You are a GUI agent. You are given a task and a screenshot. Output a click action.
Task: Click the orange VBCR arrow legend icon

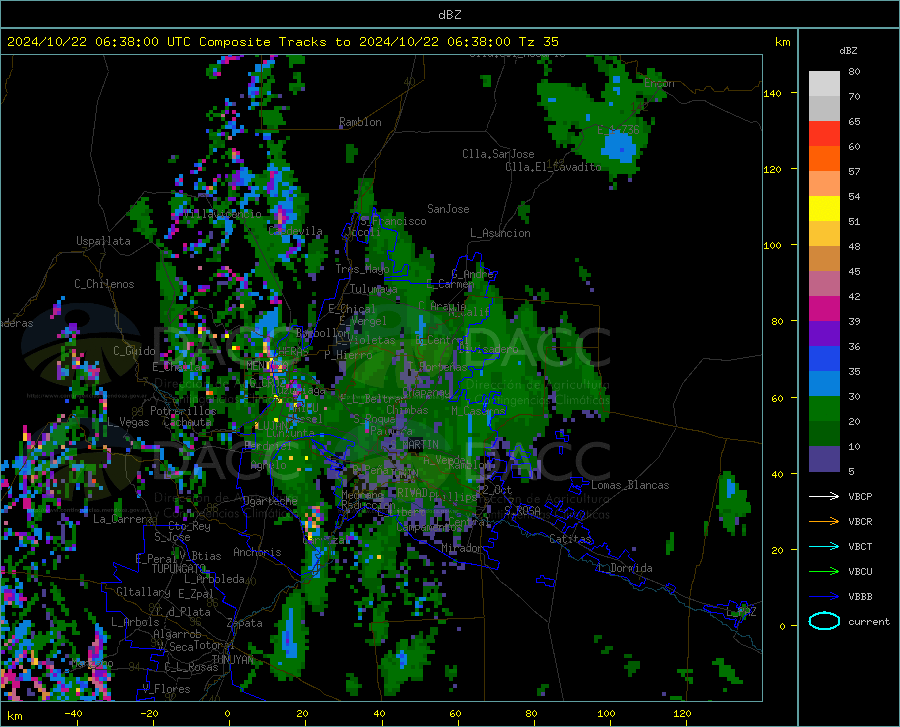click(824, 521)
